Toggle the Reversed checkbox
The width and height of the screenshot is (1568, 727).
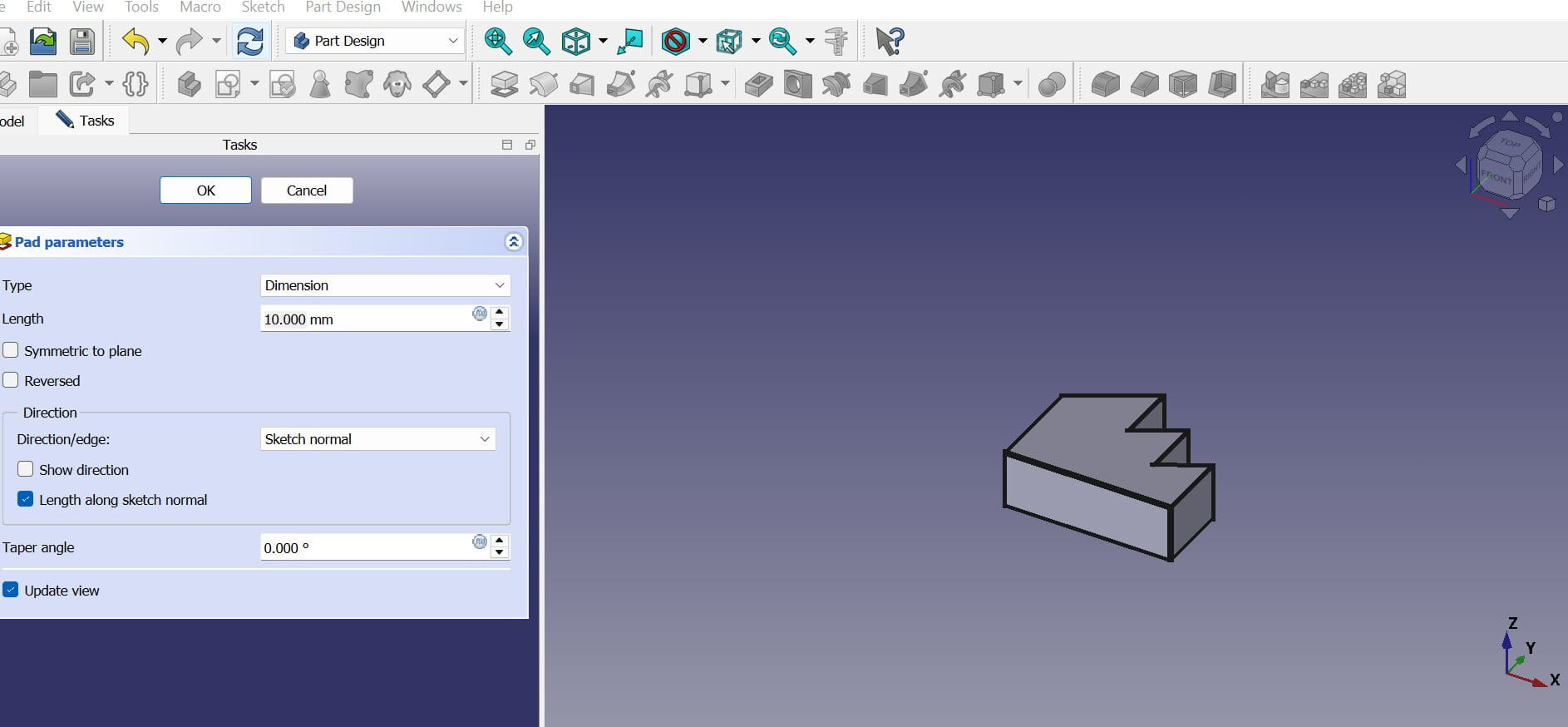tap(11, 381)
